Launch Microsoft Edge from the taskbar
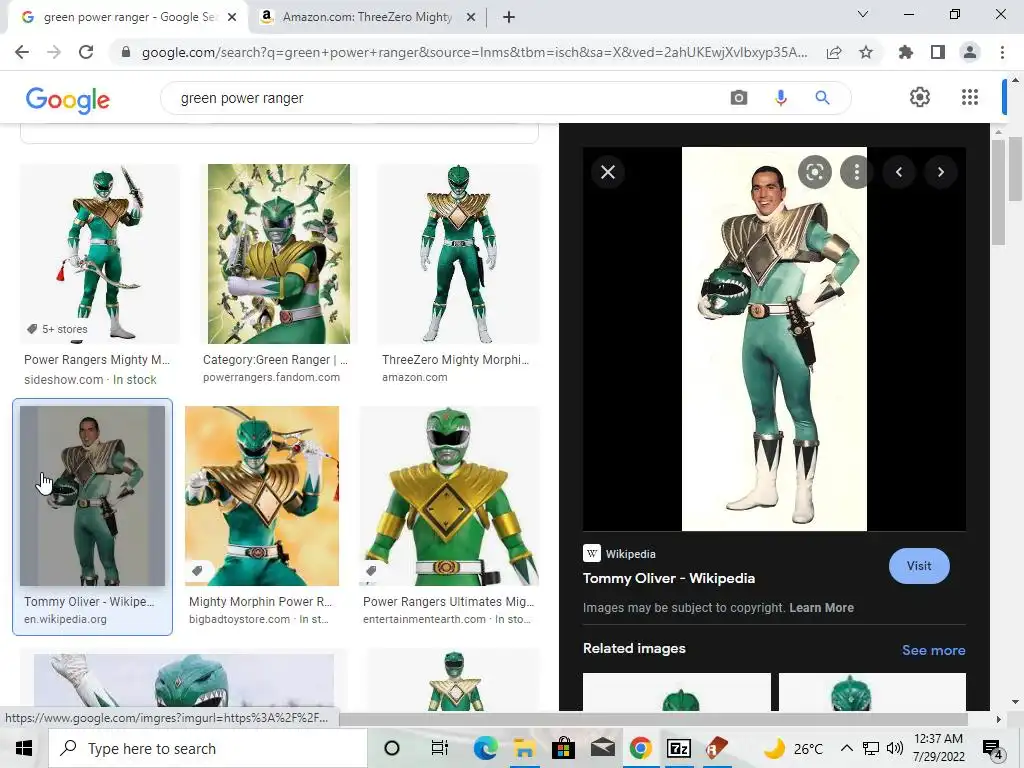This screenshot has height=768, width=1024. pyautogui.click(x=485, y=748)
